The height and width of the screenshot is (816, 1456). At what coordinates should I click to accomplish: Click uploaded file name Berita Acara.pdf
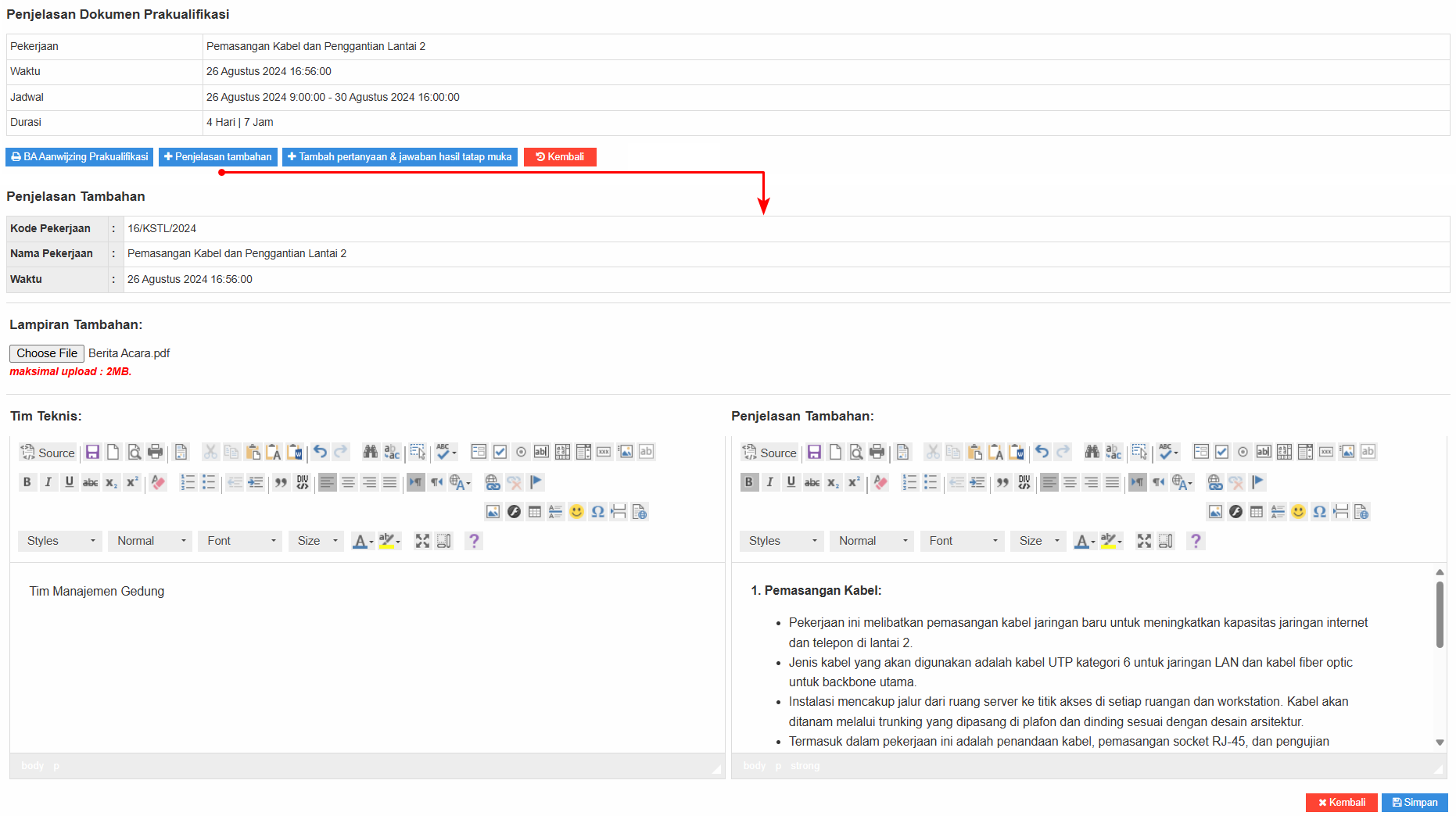pyautogui.click(x=129, y=353)
